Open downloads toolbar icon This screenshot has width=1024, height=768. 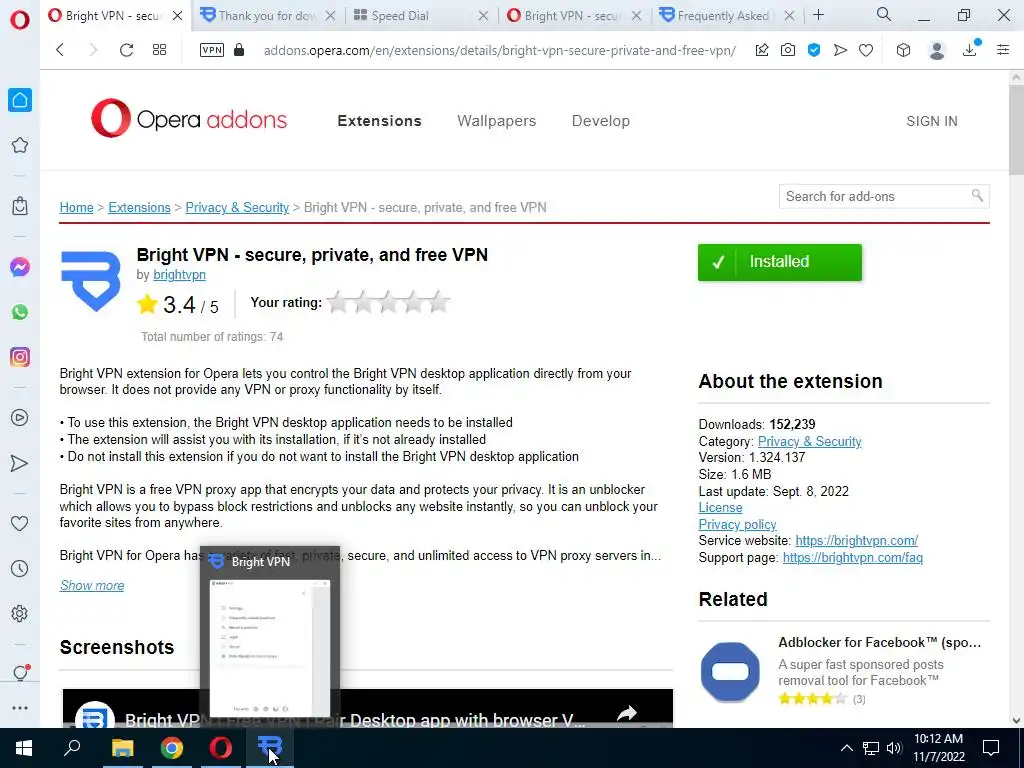coord(970,49)
